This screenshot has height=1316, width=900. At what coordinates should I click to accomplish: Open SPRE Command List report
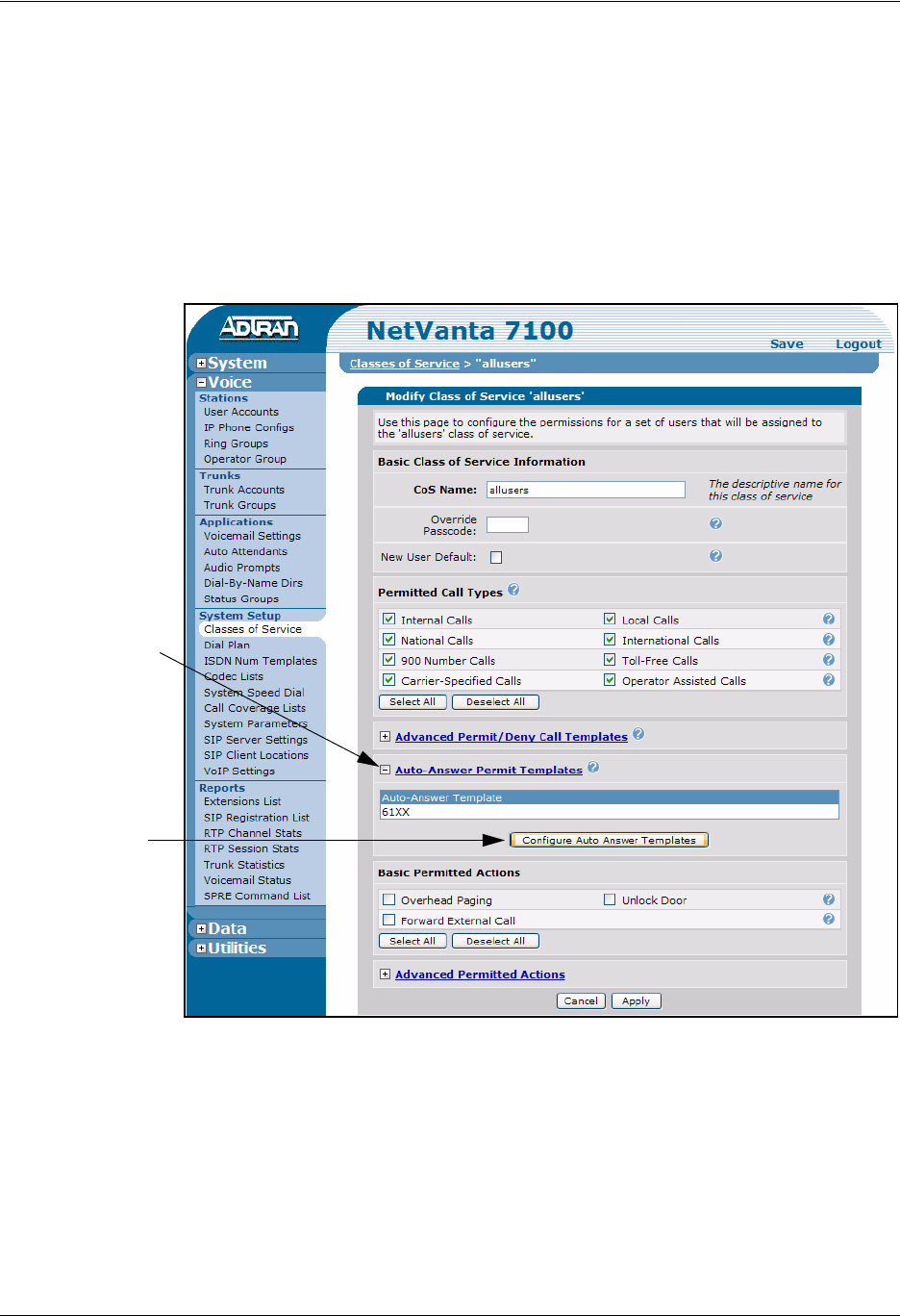[x=257, y=896]
